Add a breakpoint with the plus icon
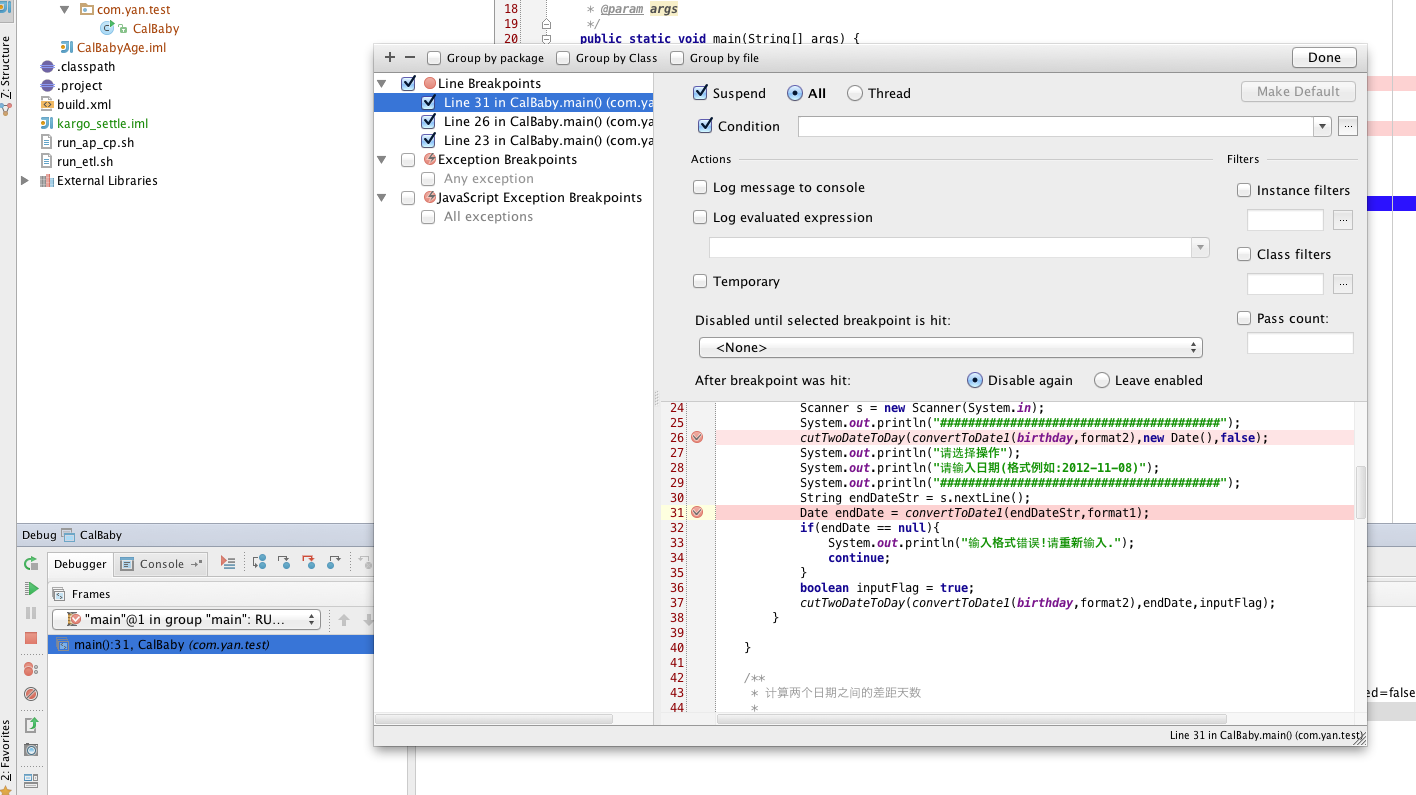This screenshot has height=795, width=1416. click(x=390, y=58)
